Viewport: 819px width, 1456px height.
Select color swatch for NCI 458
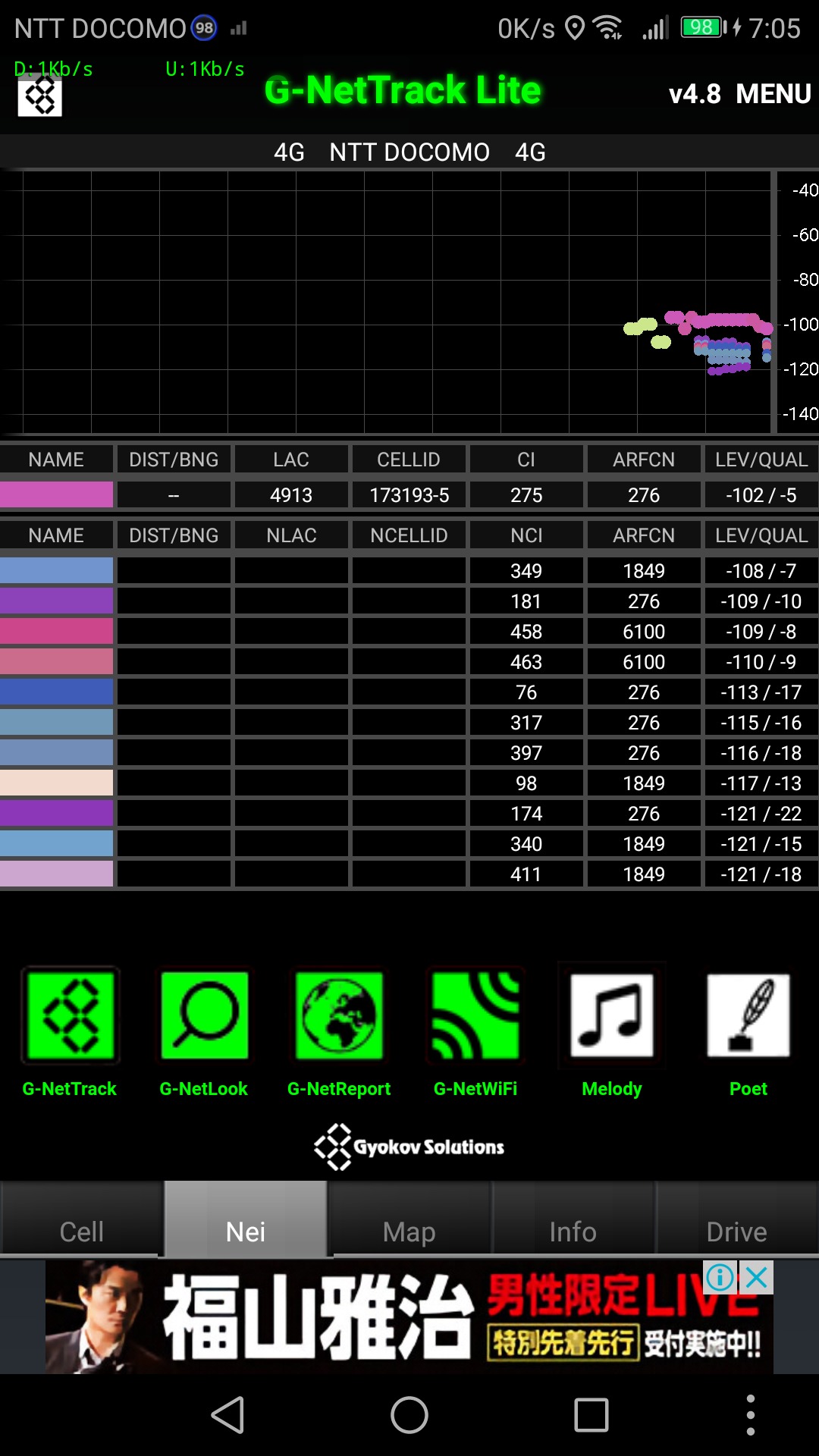point(57,631)
